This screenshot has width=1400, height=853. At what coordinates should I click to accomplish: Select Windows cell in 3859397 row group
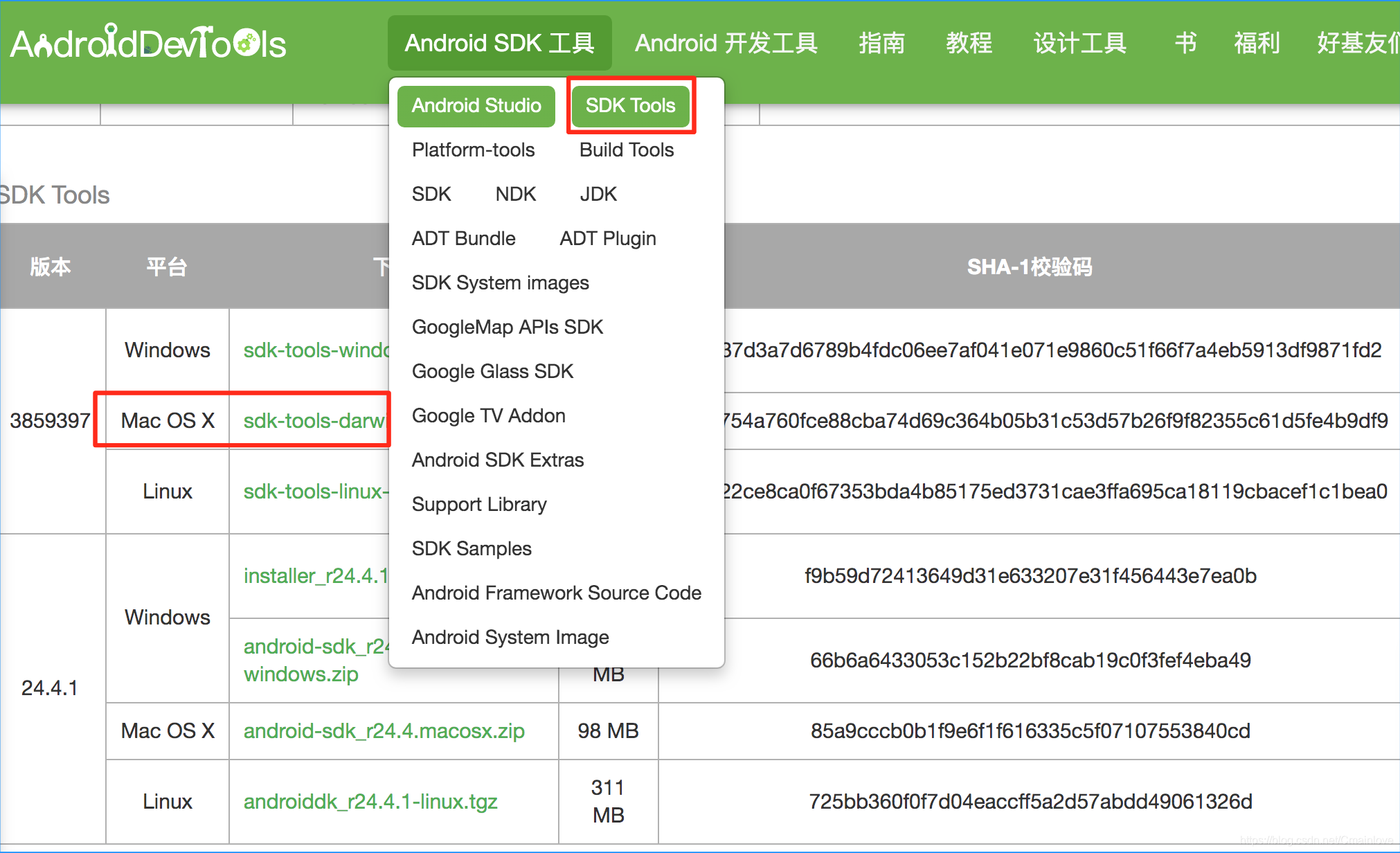click(168, 350)
